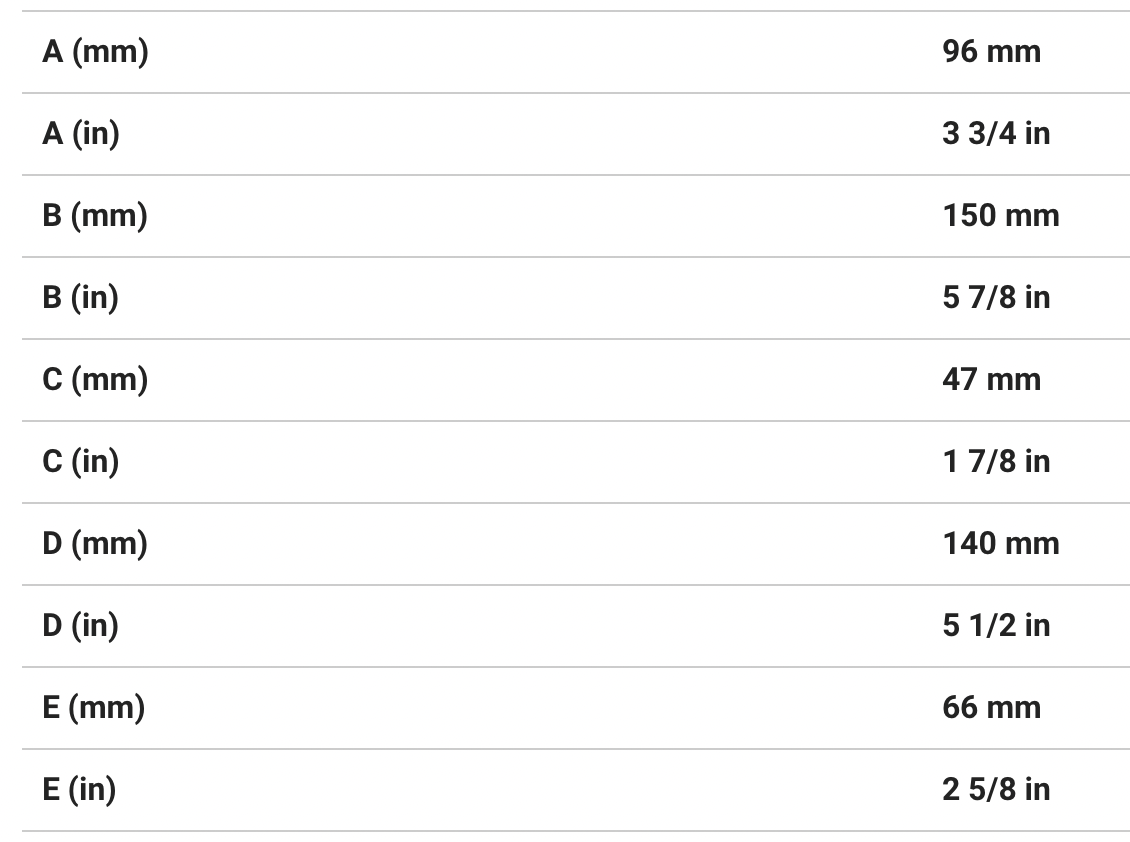Viewport: 1130px width, 842px height.
Task: Click the B (mm) row label
Action: tap(95, 215)
